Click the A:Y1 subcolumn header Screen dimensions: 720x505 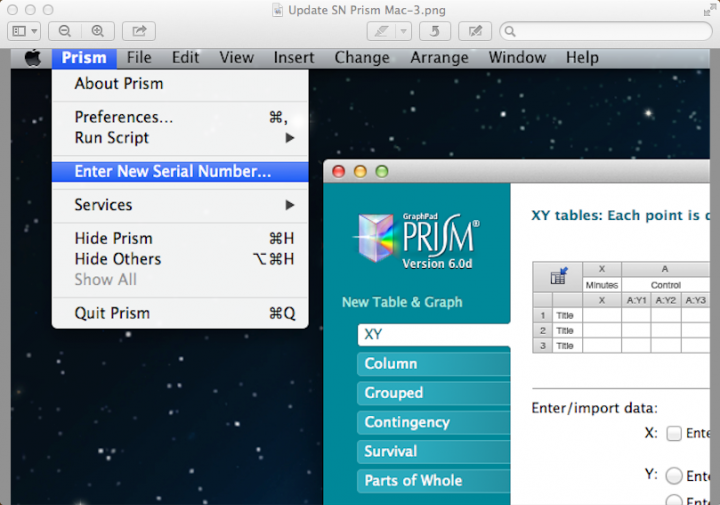(636, 300)
